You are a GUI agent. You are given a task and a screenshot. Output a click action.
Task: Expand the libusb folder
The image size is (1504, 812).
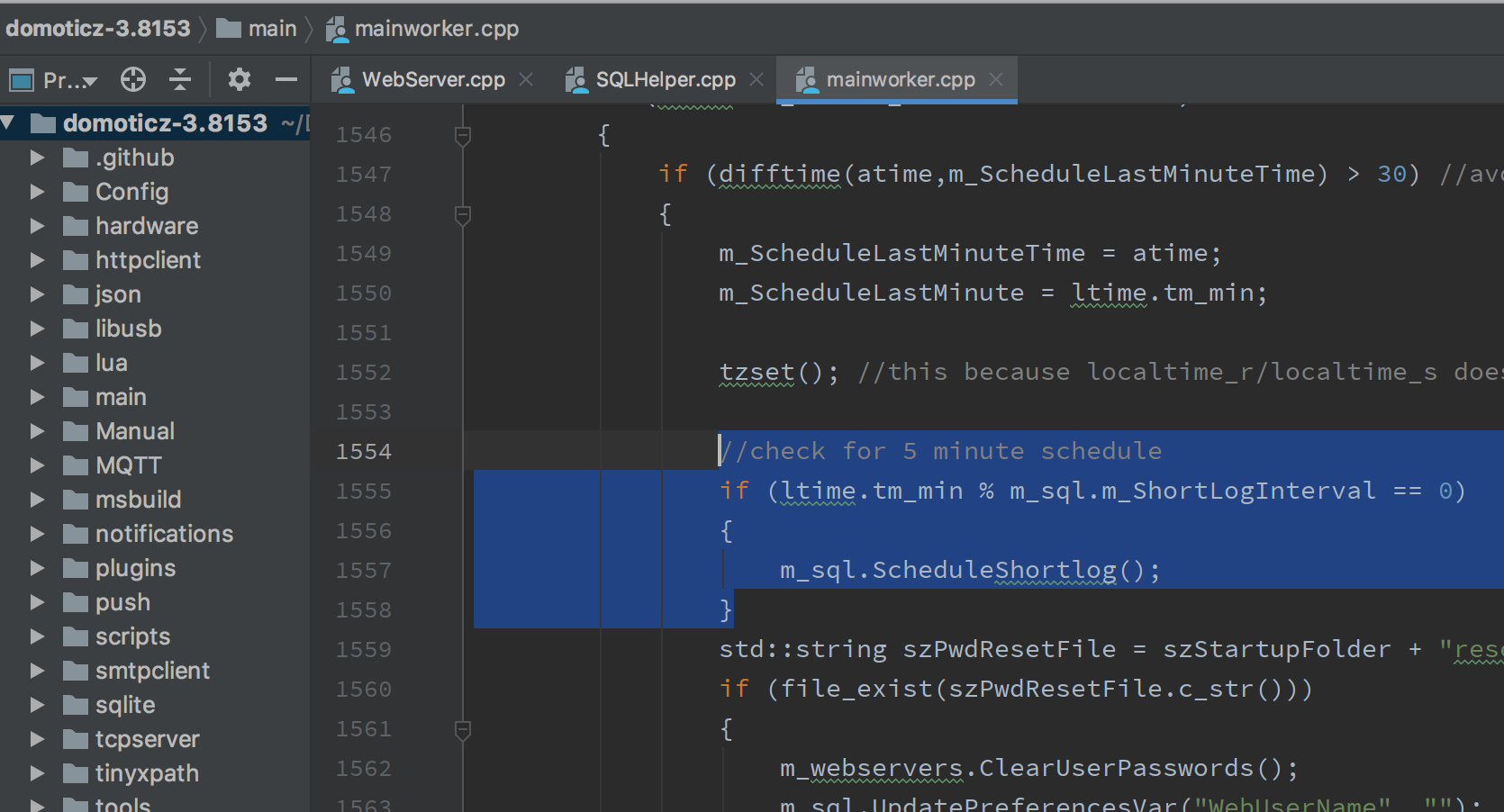(x=37, y=329)
